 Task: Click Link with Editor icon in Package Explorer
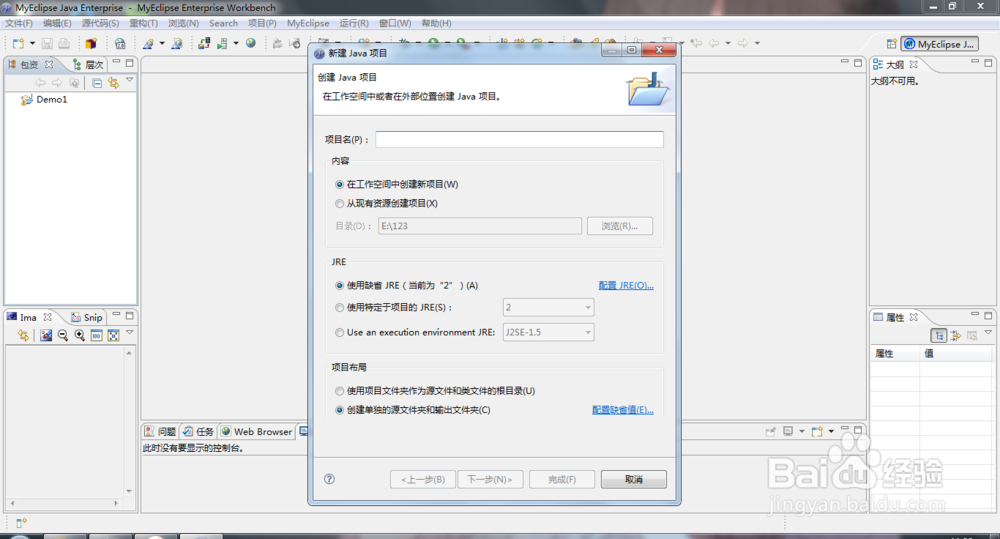point(114,83)
